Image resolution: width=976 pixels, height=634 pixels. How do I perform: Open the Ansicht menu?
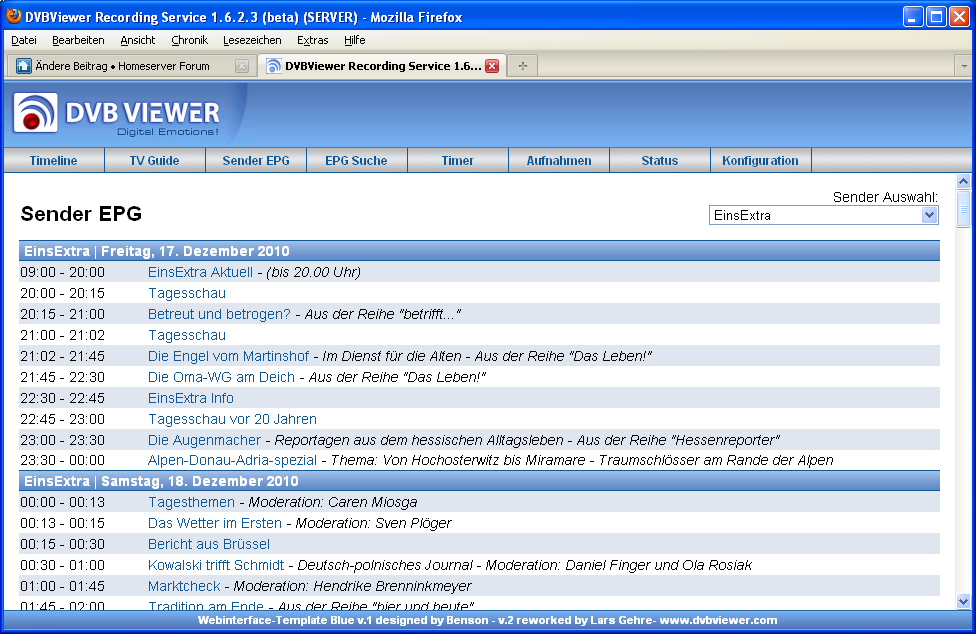[x=138, y=40]
